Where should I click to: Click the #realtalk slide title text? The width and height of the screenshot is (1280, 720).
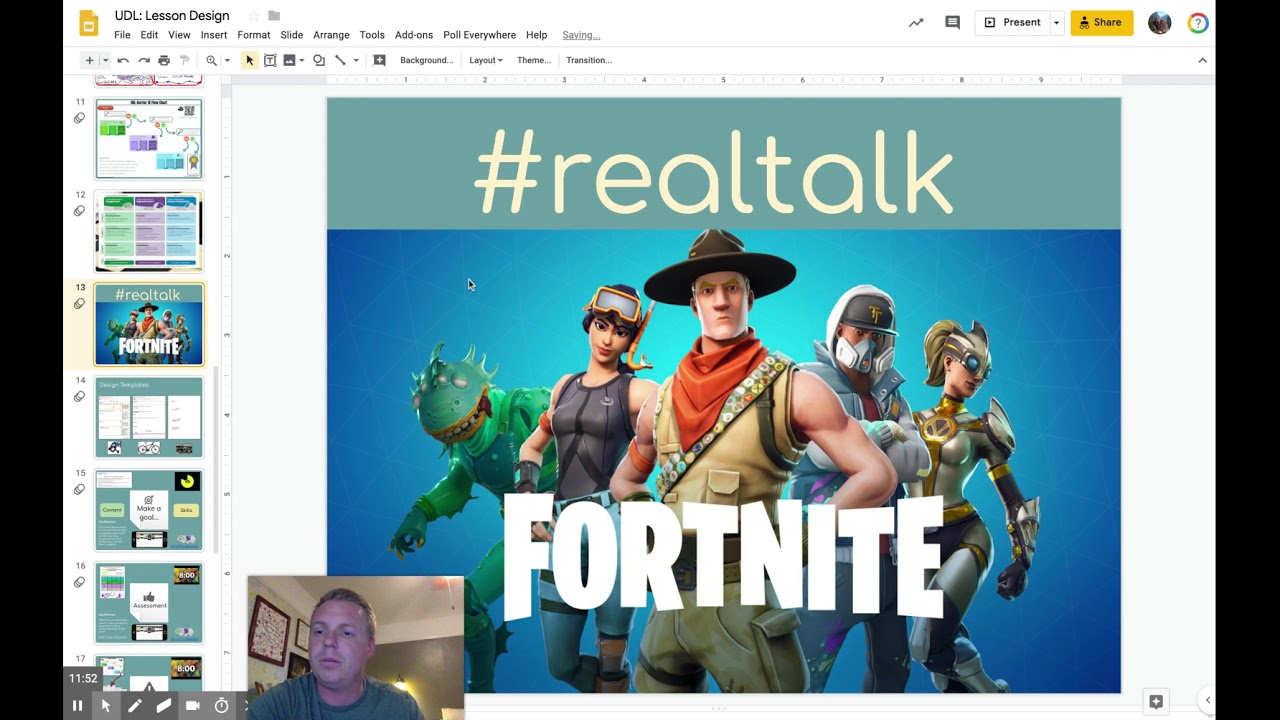click(x=713, y=174)
